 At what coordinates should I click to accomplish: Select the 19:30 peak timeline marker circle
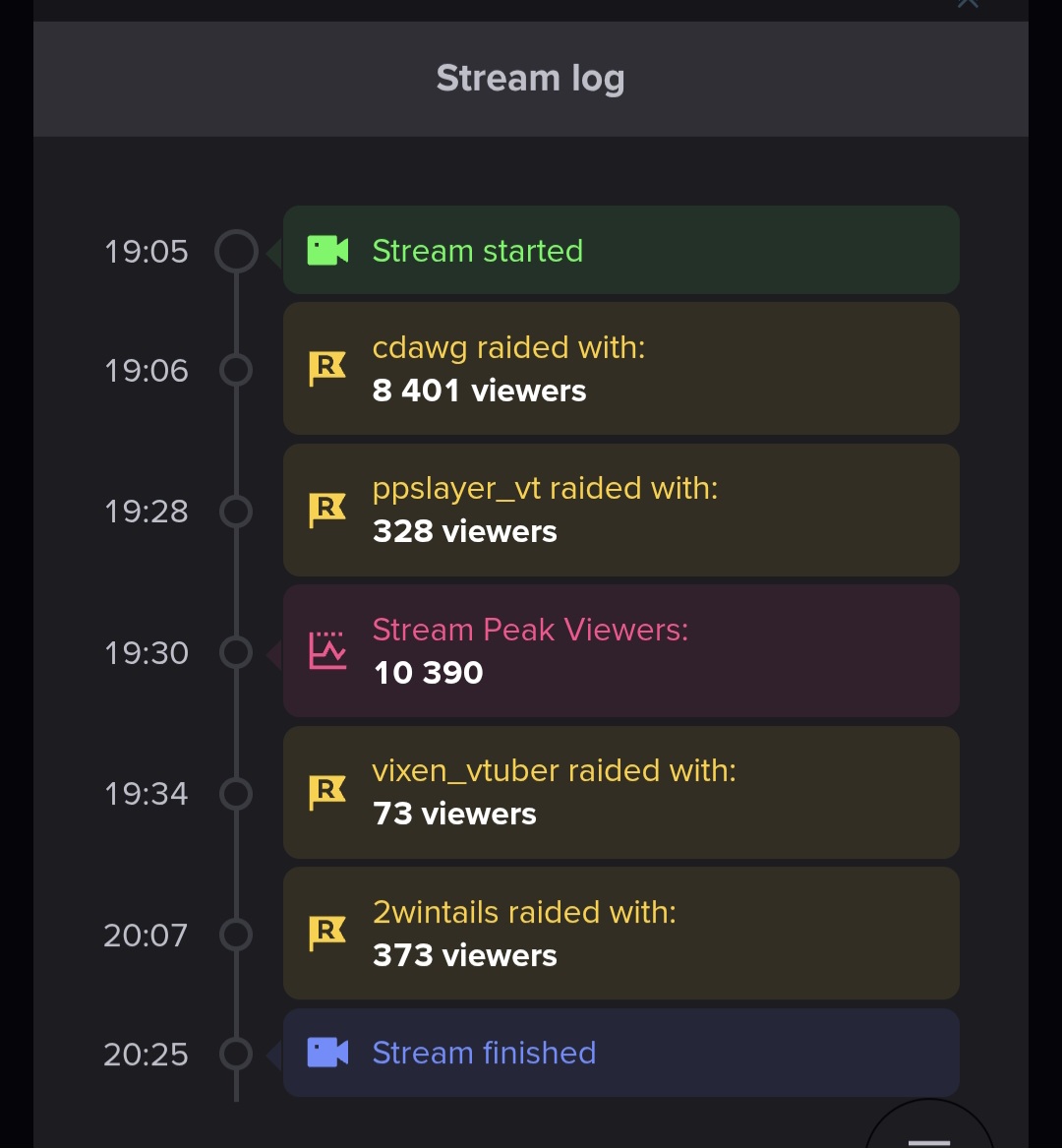coord(236,652)
